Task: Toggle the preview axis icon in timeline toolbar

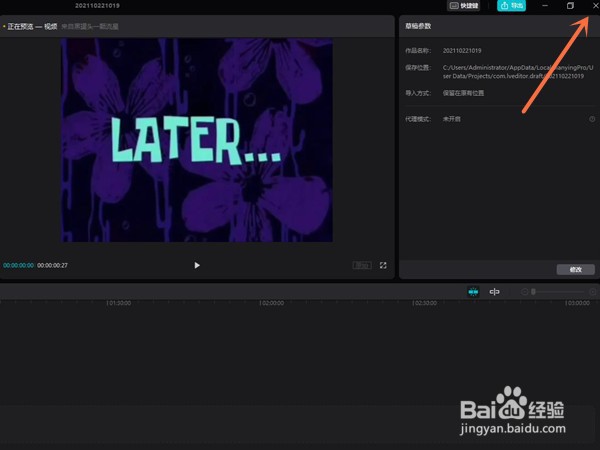Action: (x=494, y=292)
